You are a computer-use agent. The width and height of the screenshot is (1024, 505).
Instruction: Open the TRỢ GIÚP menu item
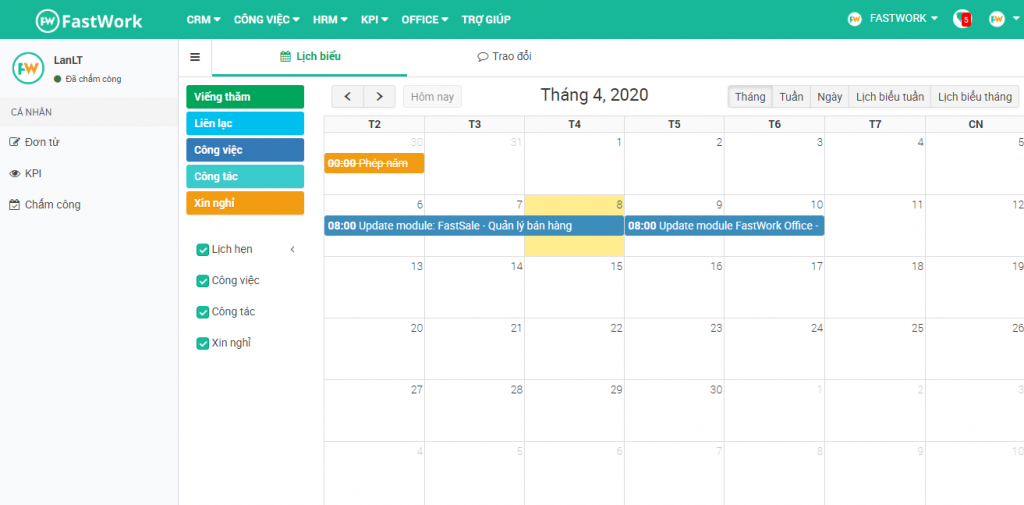(486, 19)
